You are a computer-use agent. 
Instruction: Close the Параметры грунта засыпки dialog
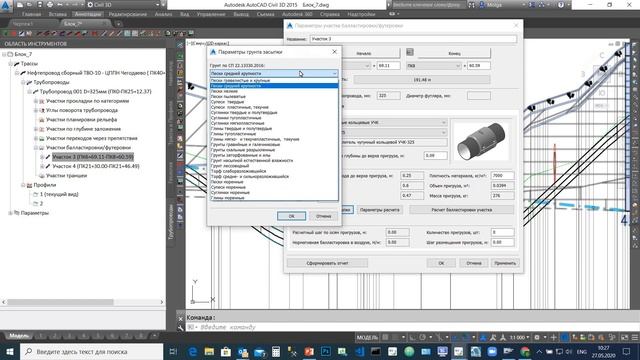point(334,52)
